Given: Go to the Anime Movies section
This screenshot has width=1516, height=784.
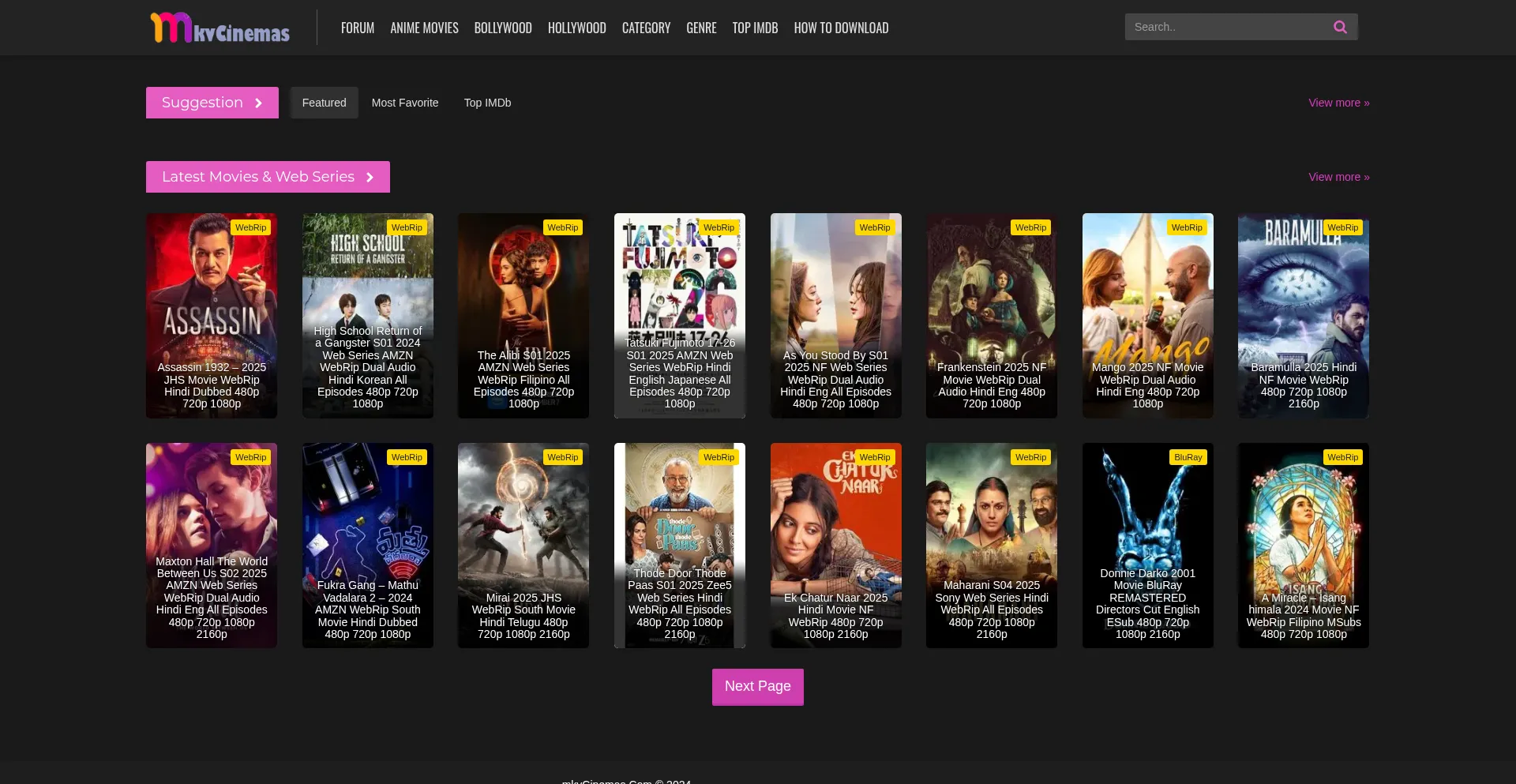Looking at the screenshot, I should [424, 28].
